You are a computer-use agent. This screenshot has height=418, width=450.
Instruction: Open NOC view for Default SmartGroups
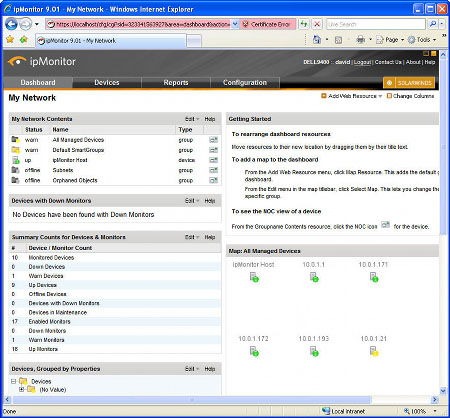click(213, 150)
